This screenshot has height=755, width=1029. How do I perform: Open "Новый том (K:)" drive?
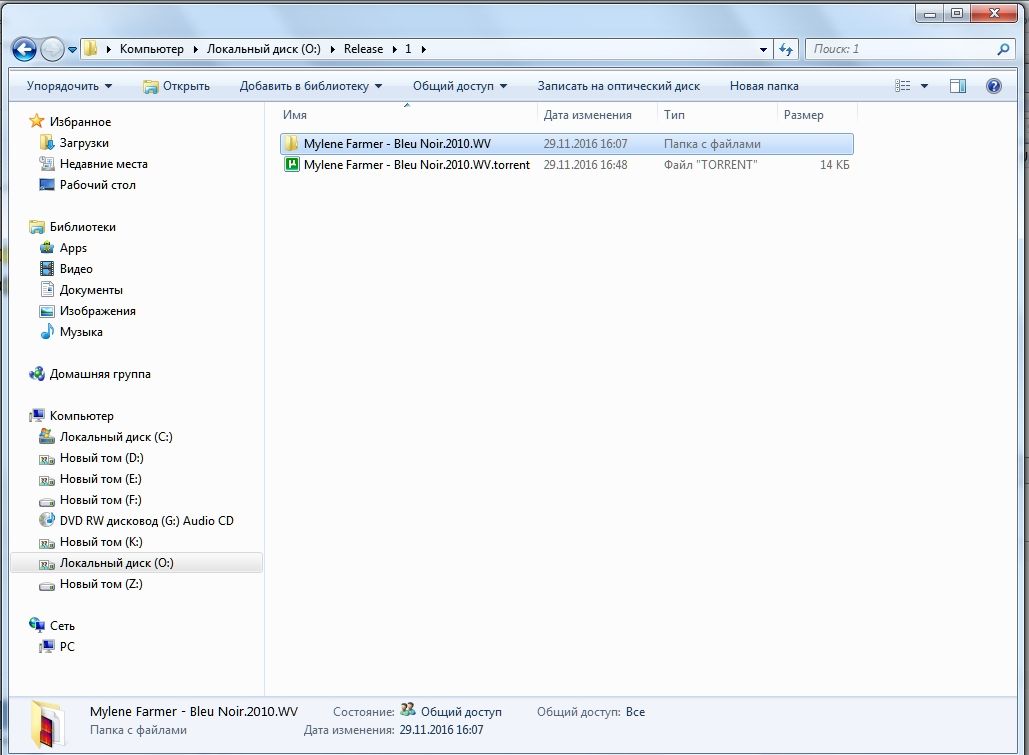click(x=100, y=542)
